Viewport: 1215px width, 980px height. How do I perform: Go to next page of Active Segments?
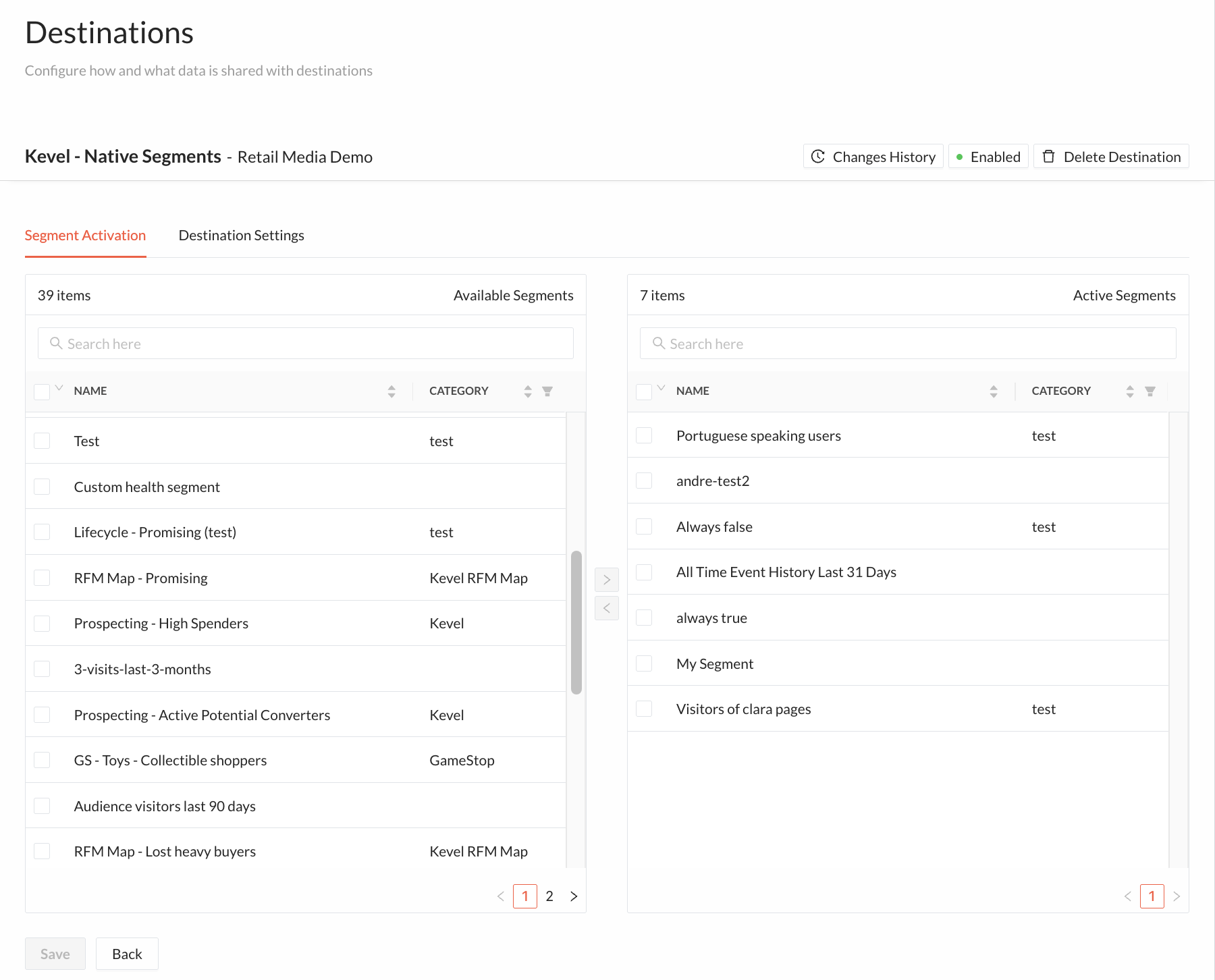pyautogui.click(x=1177, y=896)
